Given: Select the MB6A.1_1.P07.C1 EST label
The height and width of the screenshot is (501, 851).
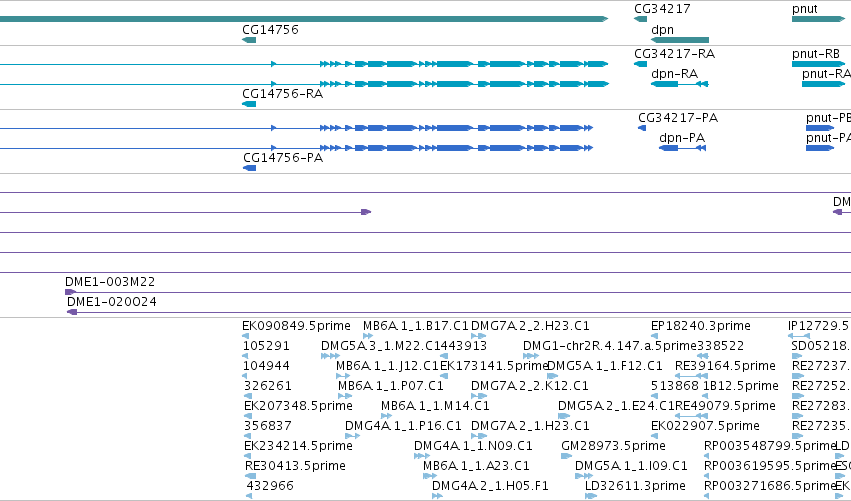Looking at the screenshot, I should pos(391,386).
